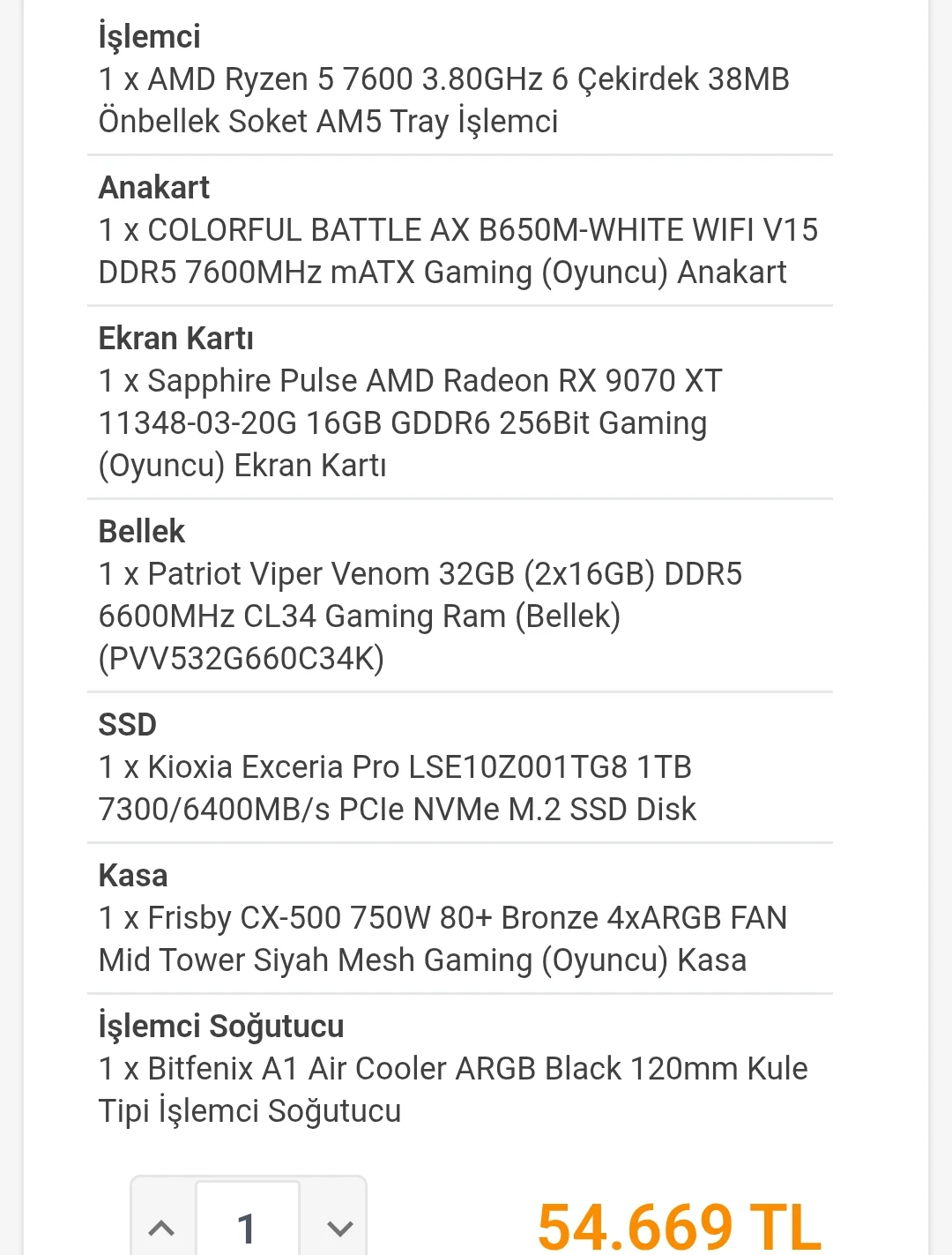The image size is (952, 1255).
Task: Open the Frisby CX-500 750W case item
Action: (x=443, y=939)
